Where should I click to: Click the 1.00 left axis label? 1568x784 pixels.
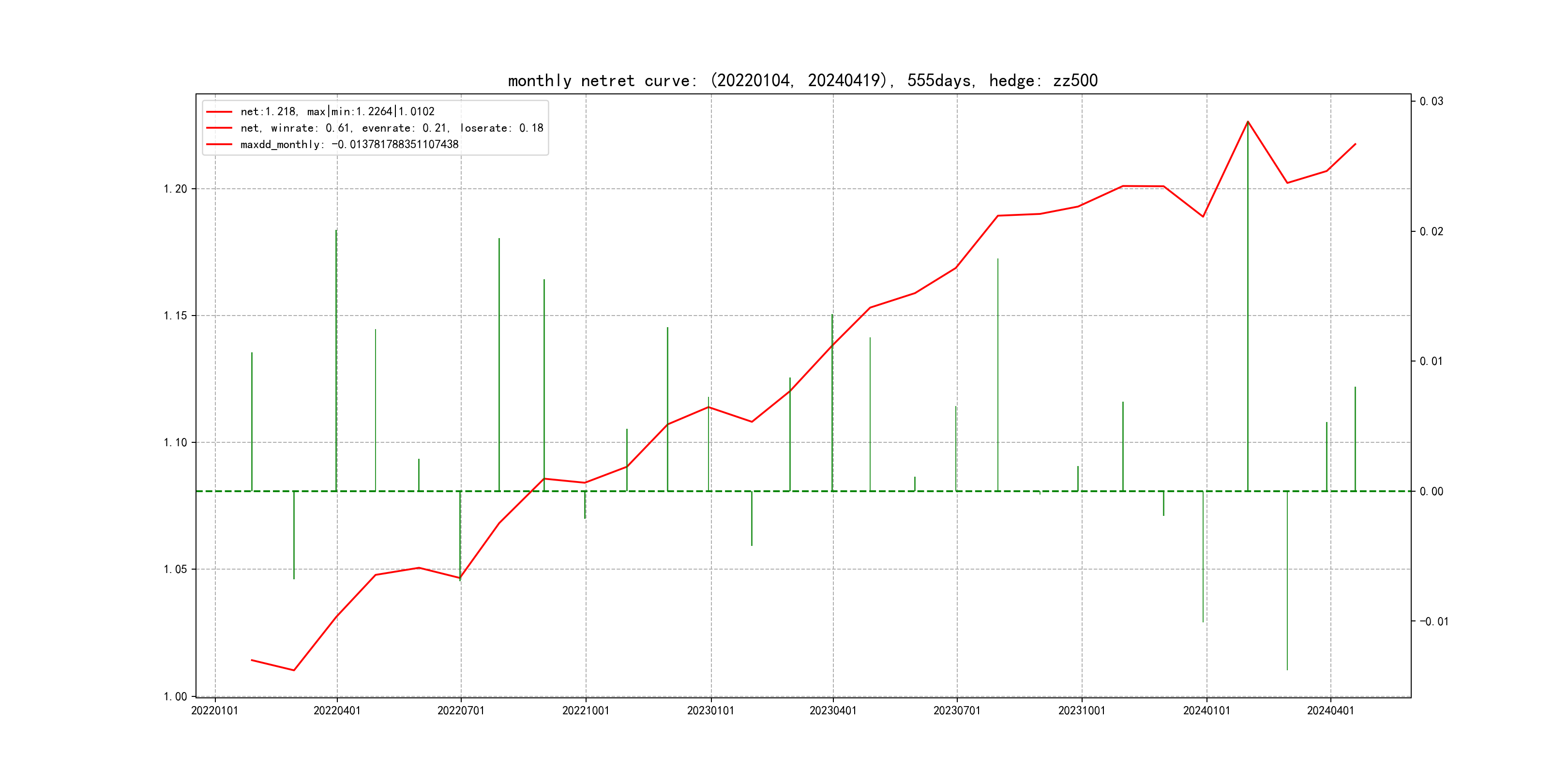tap(175, 696)
